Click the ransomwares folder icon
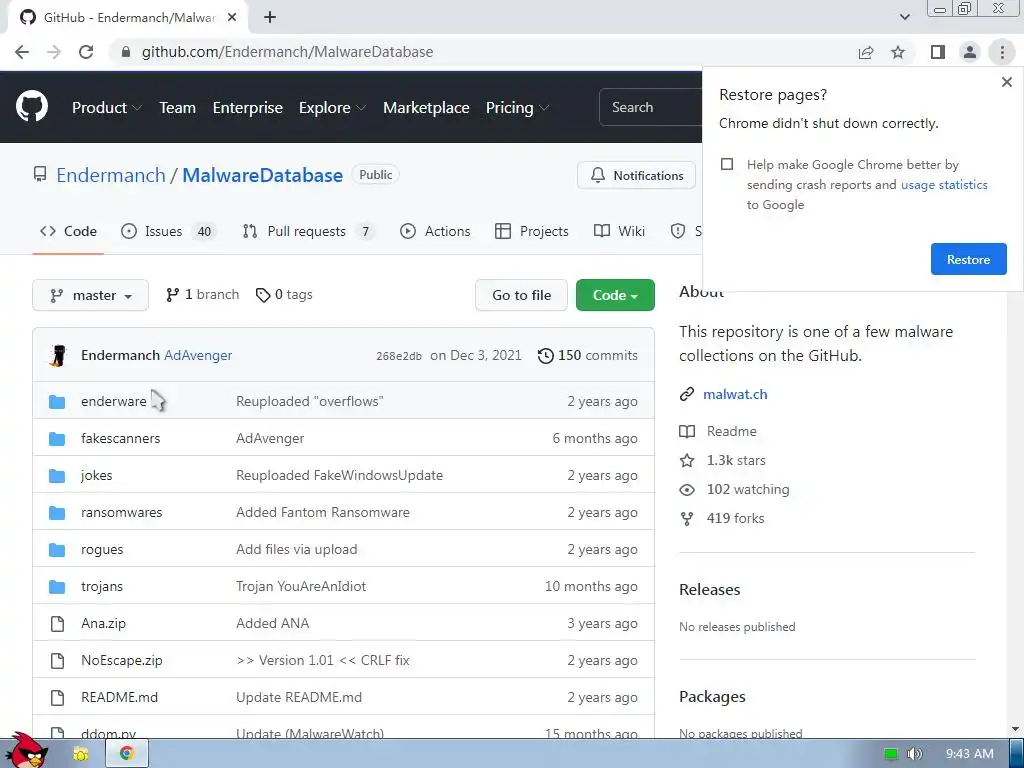 click(x=57, y=513)
